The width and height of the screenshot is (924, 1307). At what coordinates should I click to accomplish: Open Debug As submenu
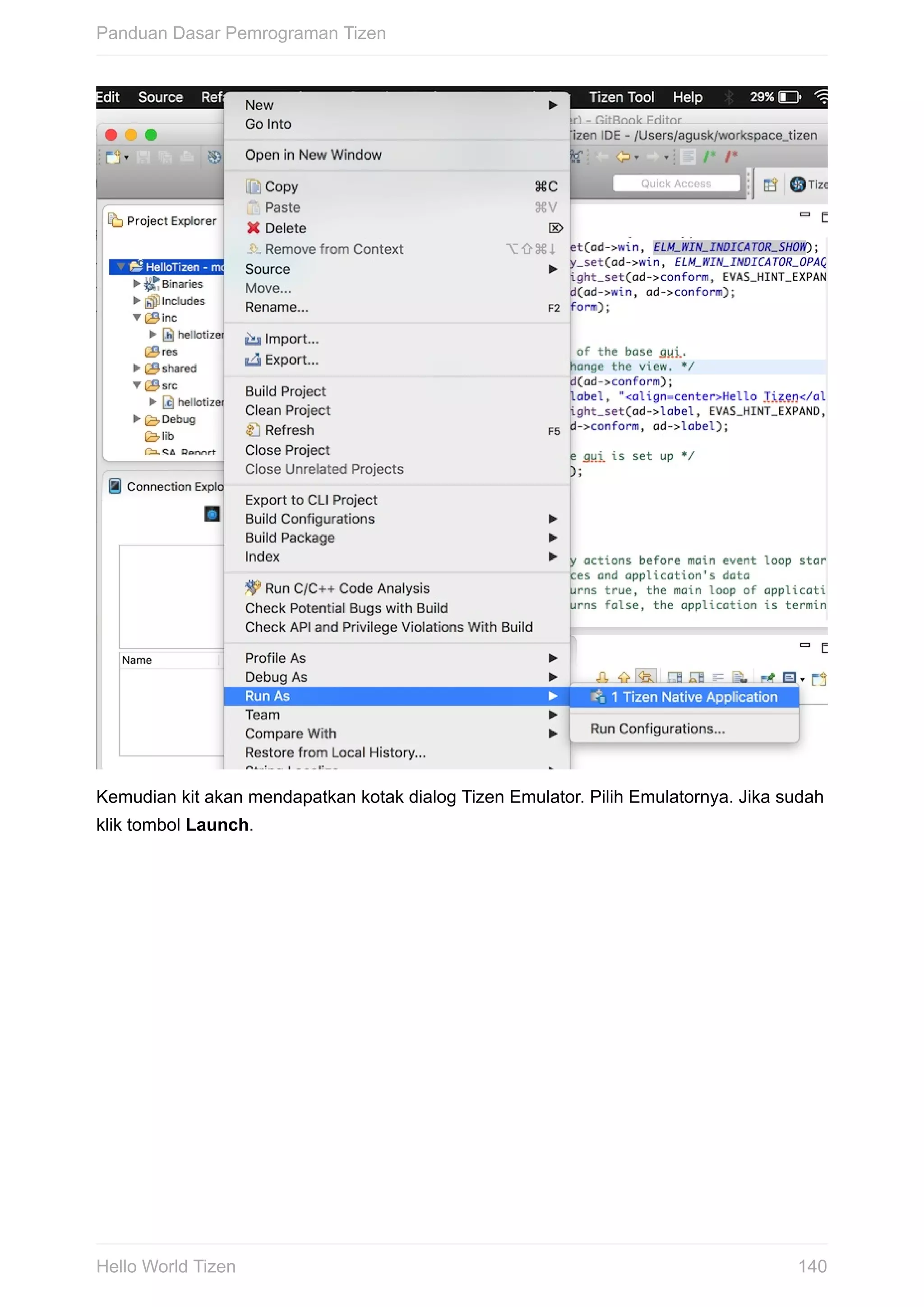point(397,677)
